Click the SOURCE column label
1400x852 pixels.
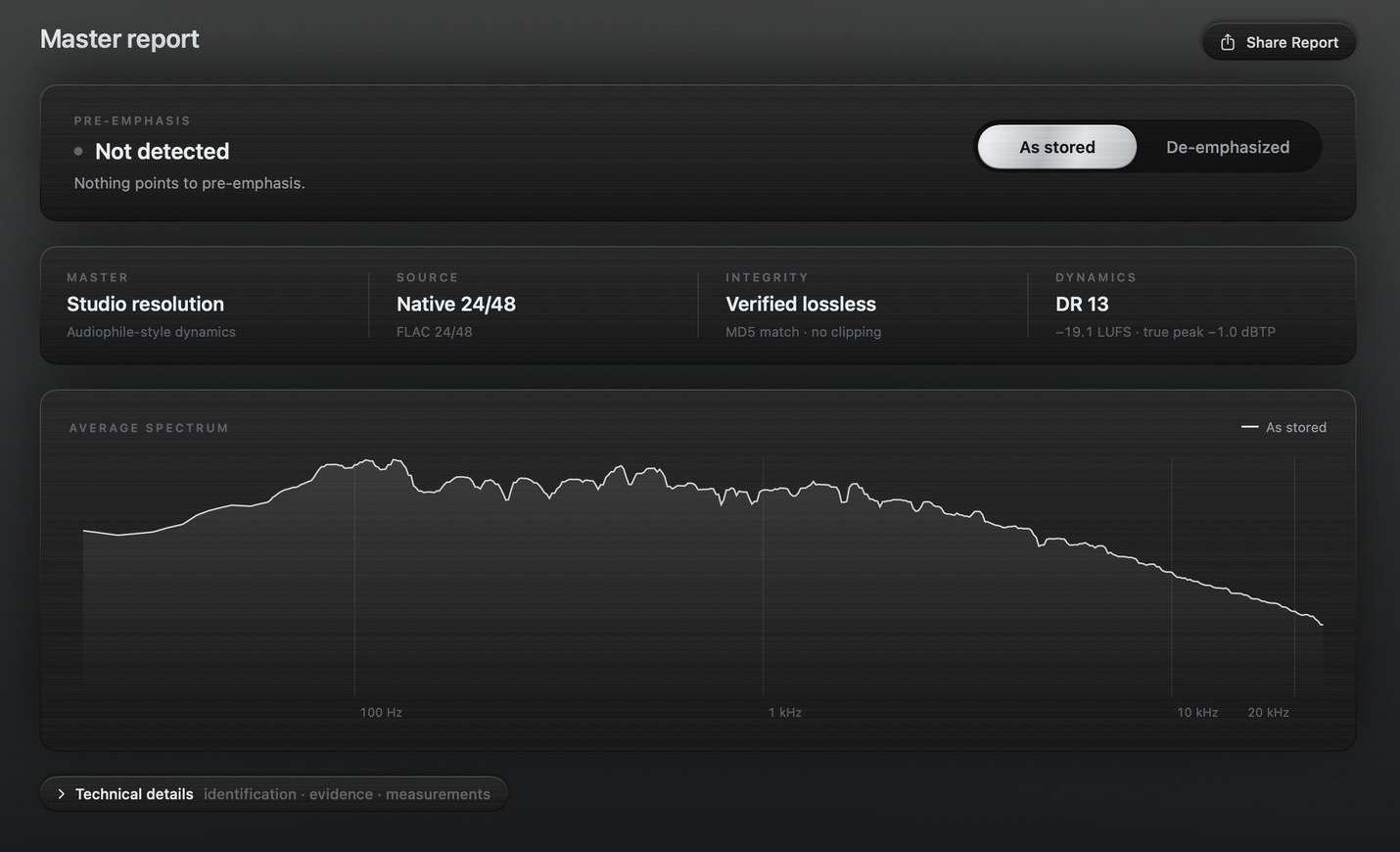click(427, 277)
